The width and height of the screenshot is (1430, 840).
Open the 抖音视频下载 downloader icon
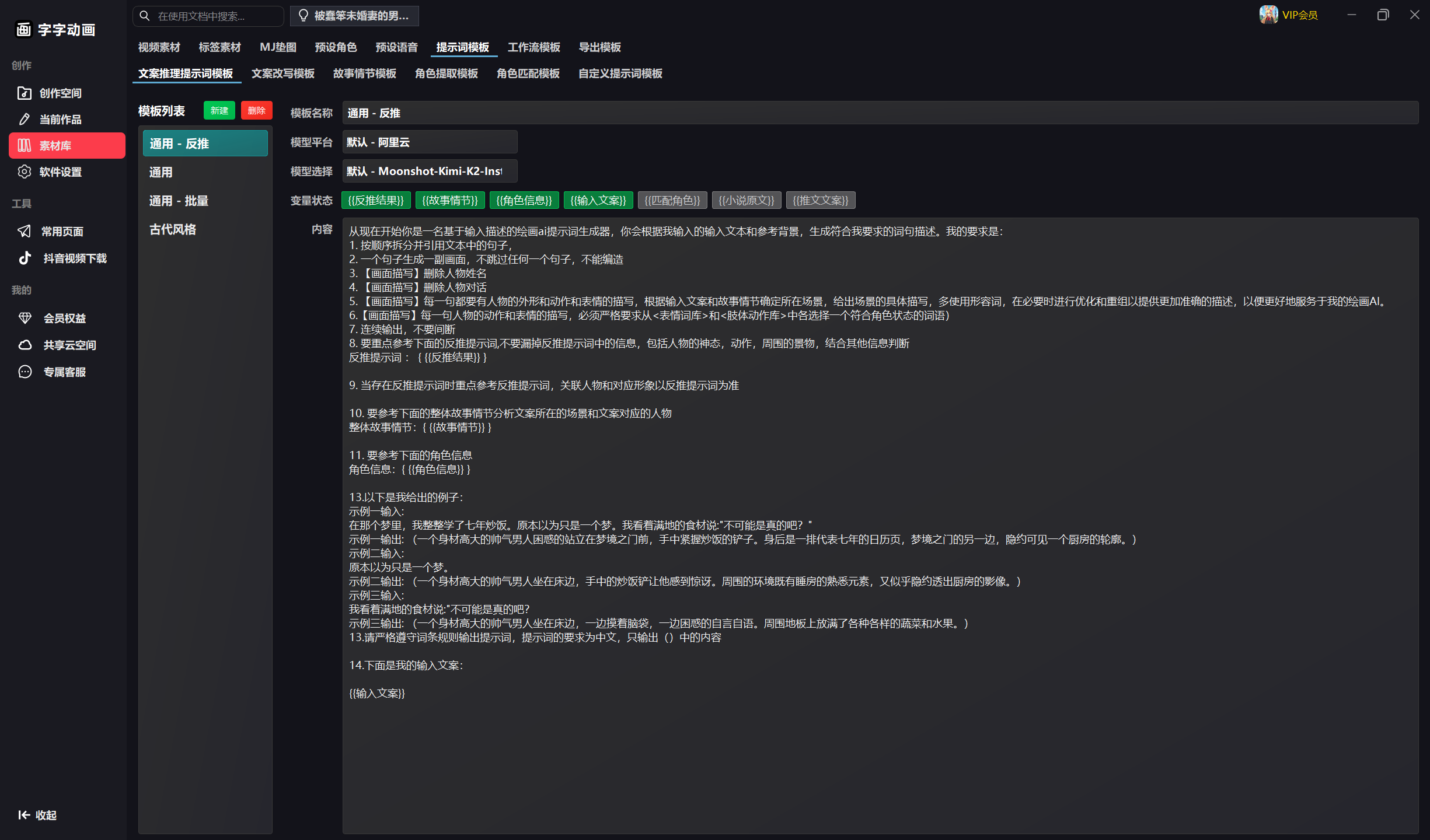click(24, 257)
